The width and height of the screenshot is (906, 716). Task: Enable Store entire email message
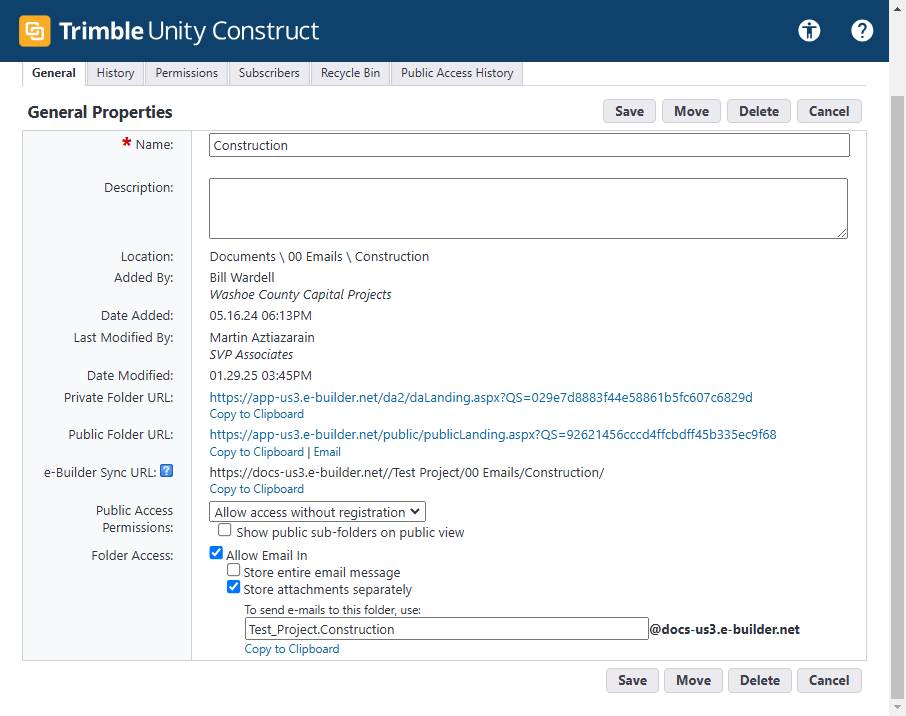233,570
